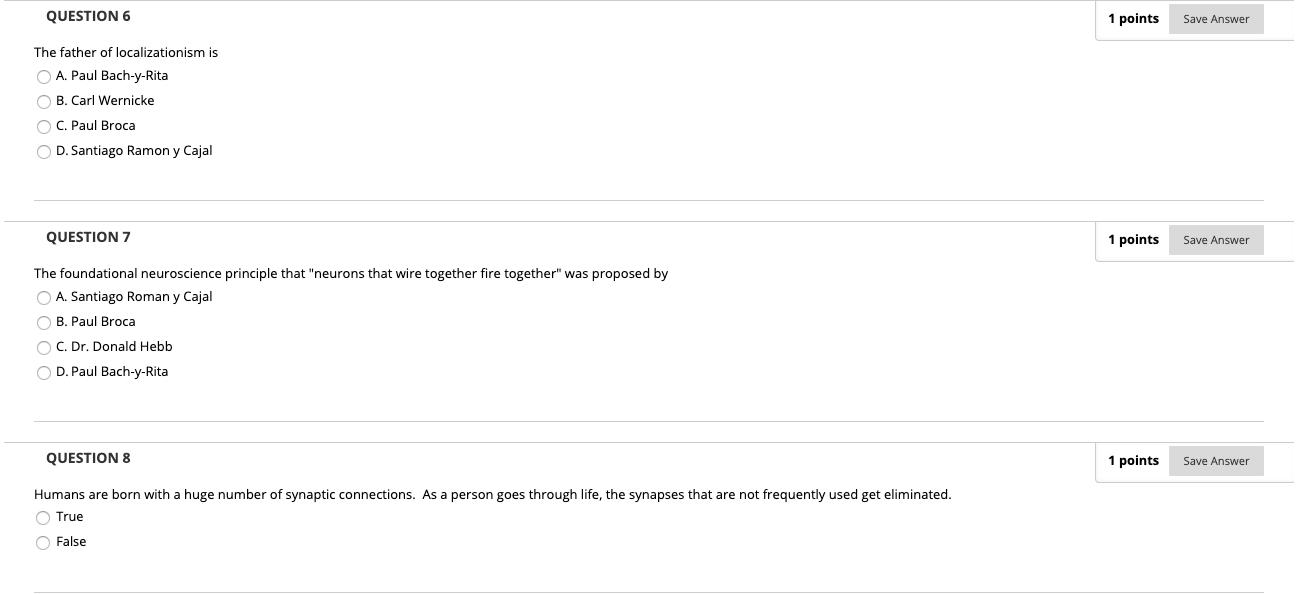Select answer A. Paul Bach-y-Rita for Question 6
The height and width of the screenshot is (594, 1300).
[44, 76]
